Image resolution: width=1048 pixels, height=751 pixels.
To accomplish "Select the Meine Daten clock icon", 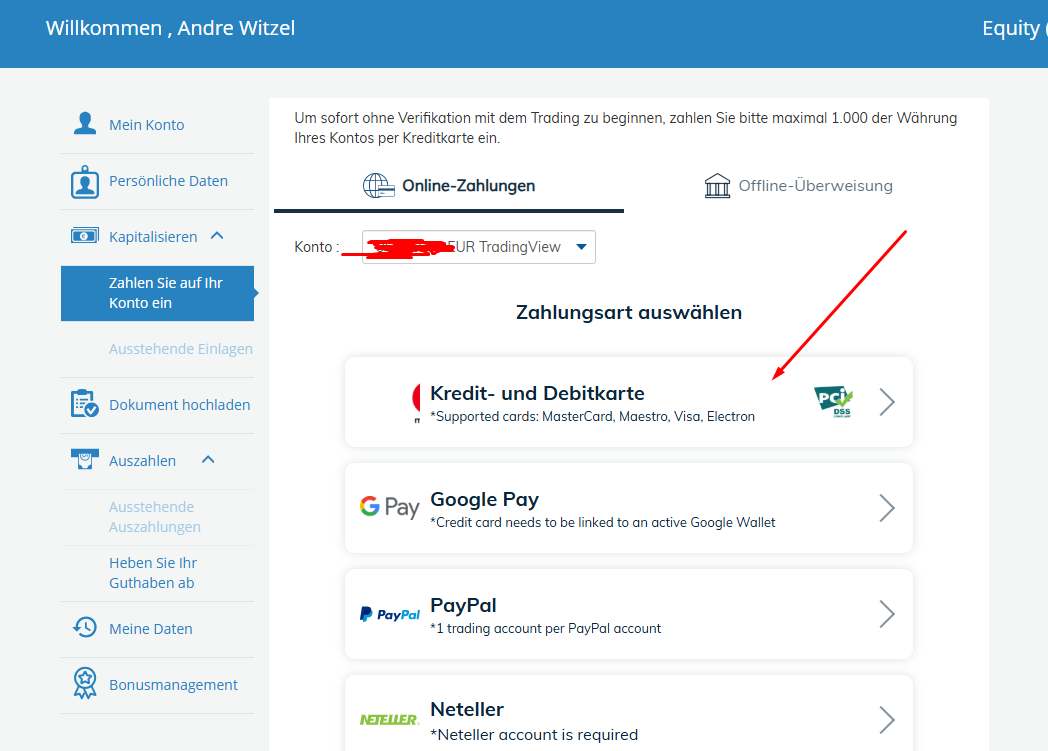I will coord(85,628).
